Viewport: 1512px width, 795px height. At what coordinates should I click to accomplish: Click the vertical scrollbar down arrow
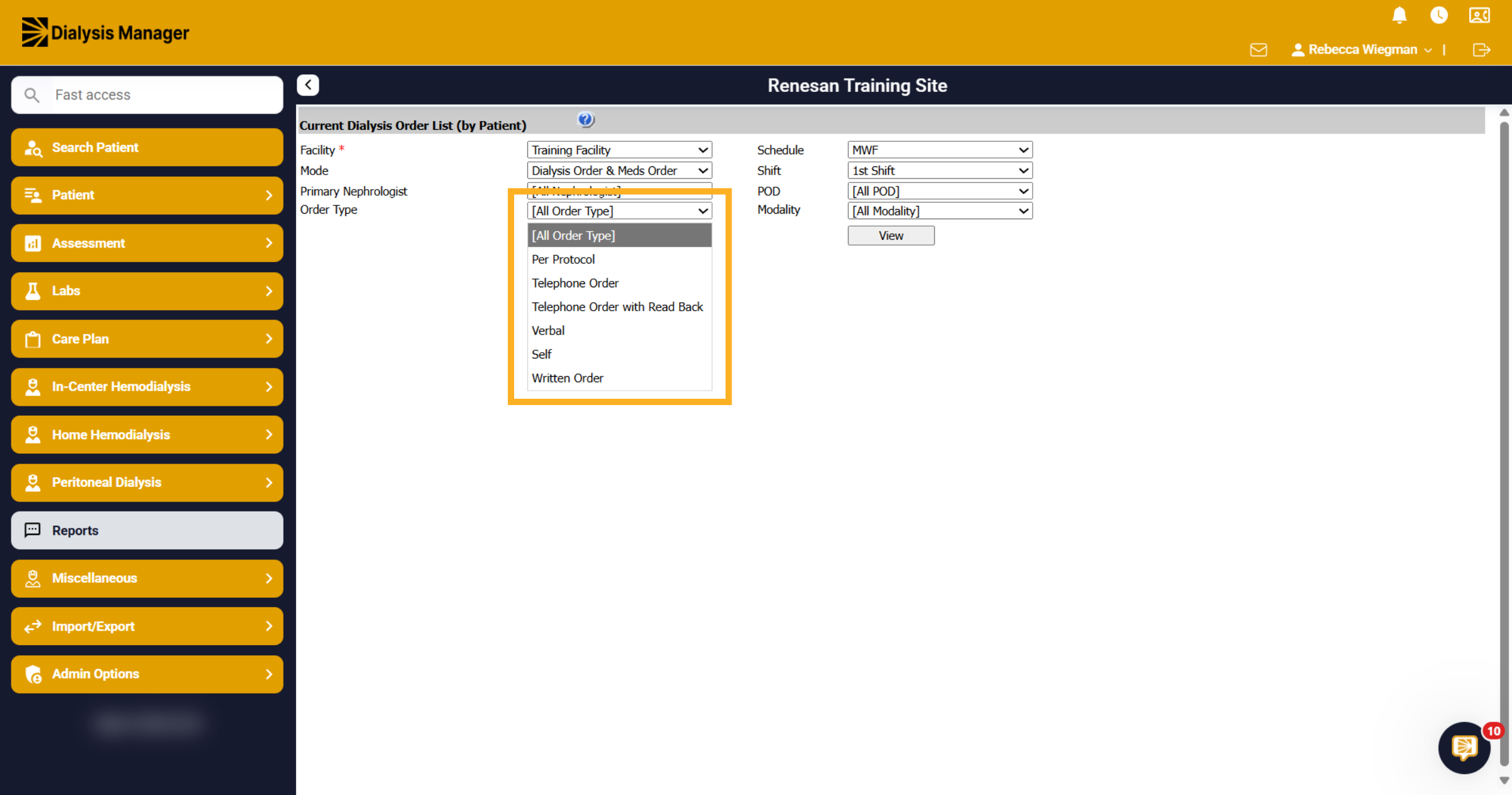1504,781
